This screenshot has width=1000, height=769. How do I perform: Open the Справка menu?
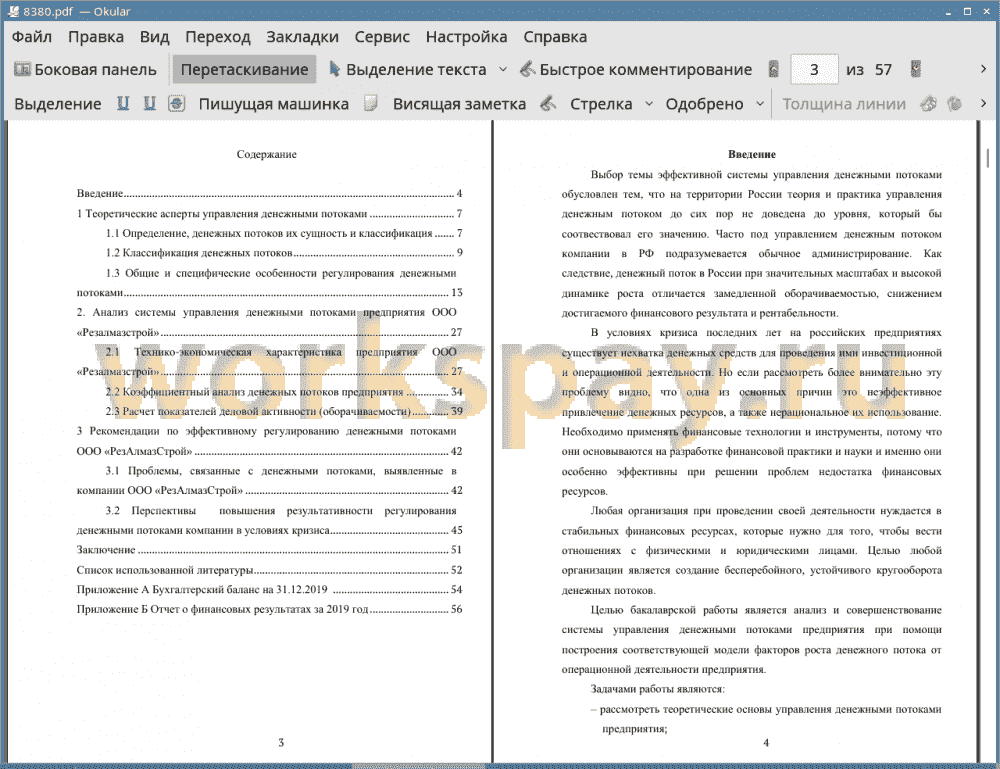click(x=555, y=37)
